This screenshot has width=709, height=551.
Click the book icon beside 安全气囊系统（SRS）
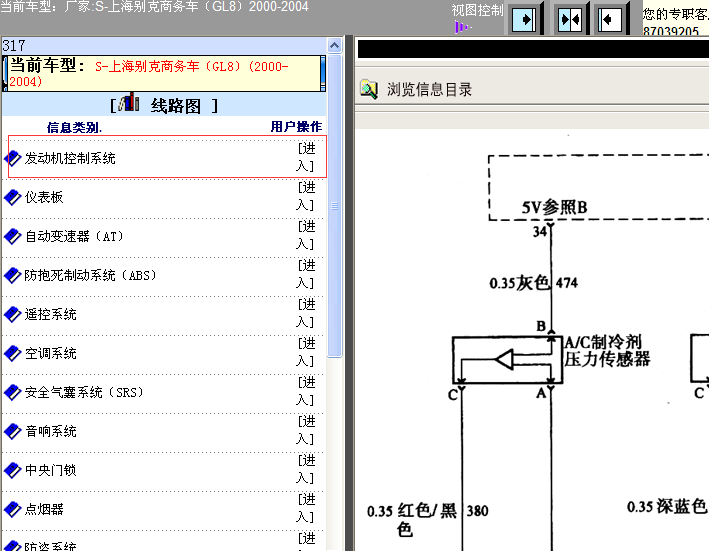(x=13, y=392)
